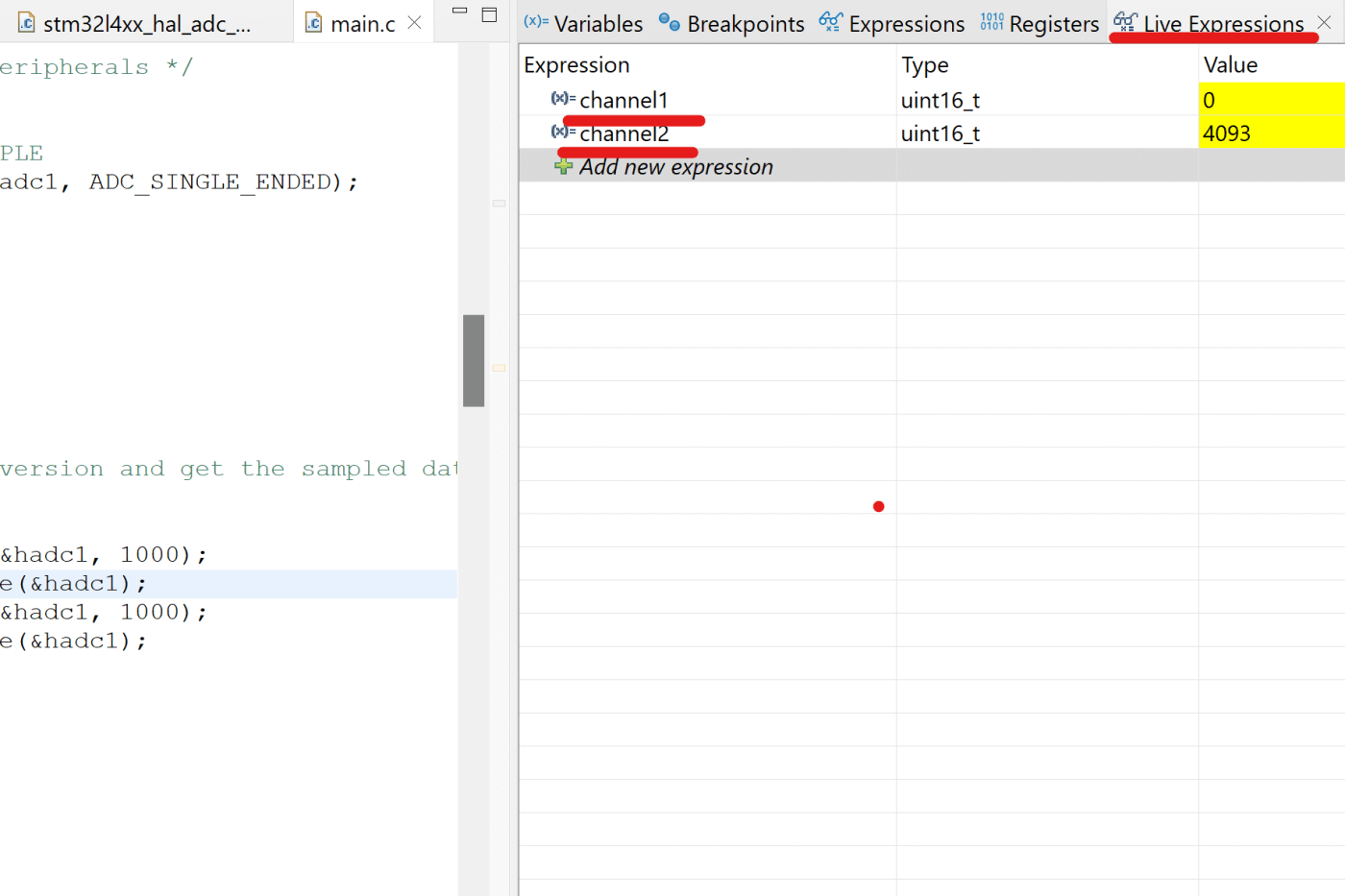Close the main.c editor tab
Viewport: 1345px width, 896px height.
pos(415,22)
